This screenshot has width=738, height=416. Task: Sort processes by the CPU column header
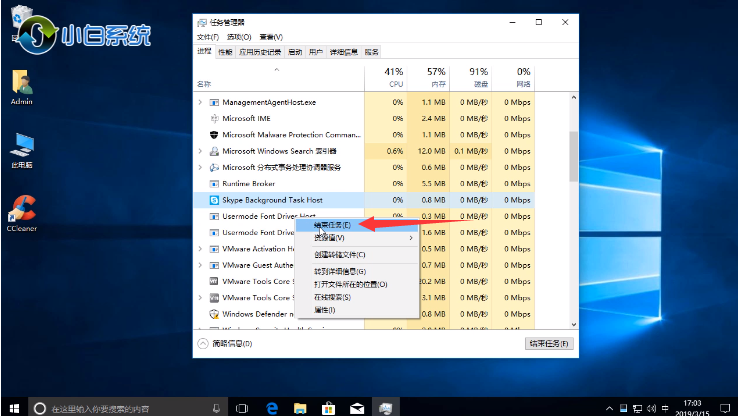(393, 77)
